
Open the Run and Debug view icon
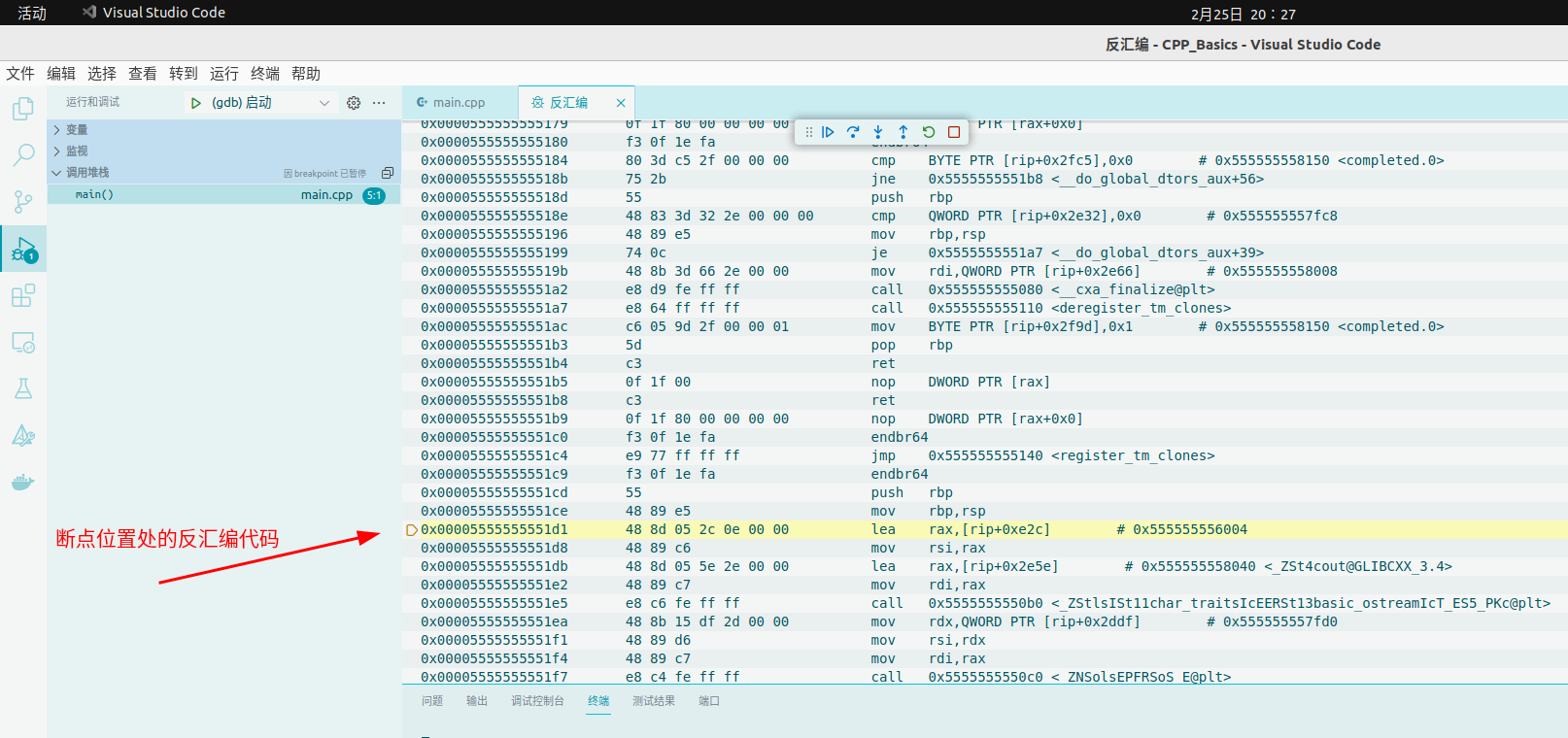pos(23,250)
